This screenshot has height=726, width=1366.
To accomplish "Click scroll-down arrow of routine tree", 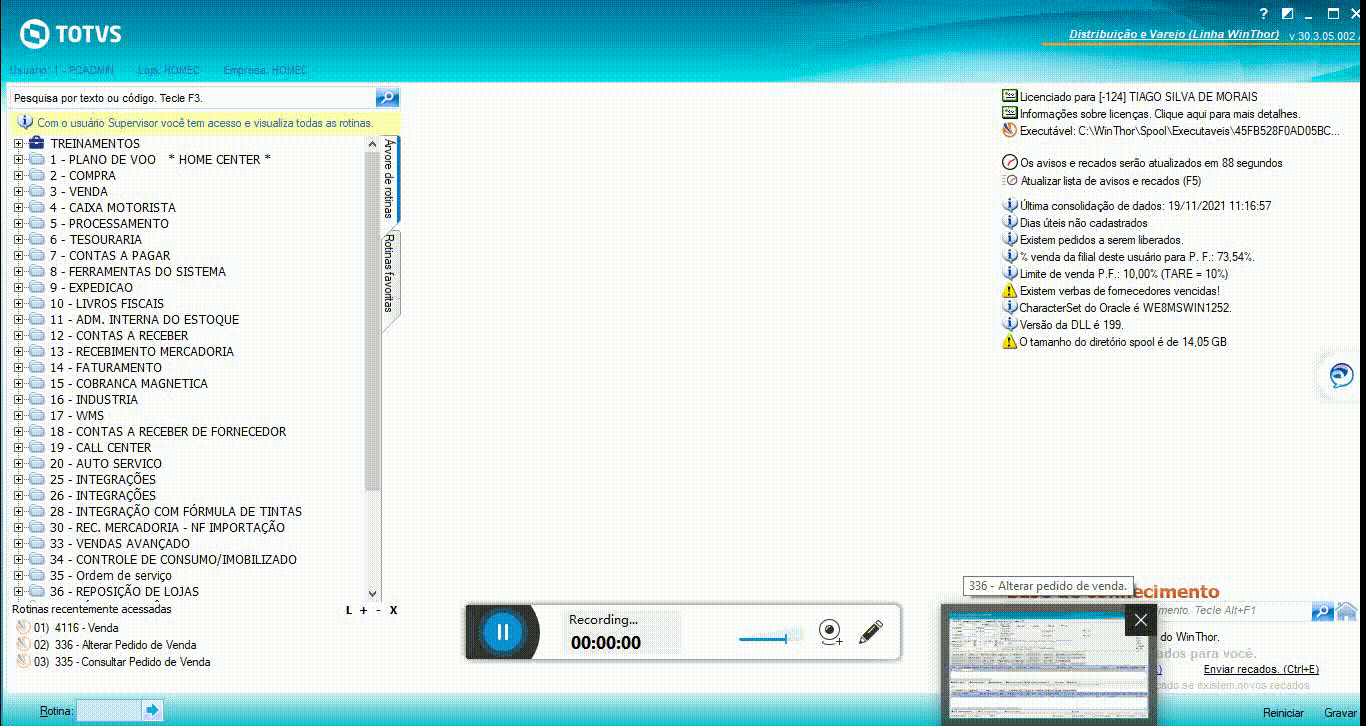I will click(x=373, y=593).
